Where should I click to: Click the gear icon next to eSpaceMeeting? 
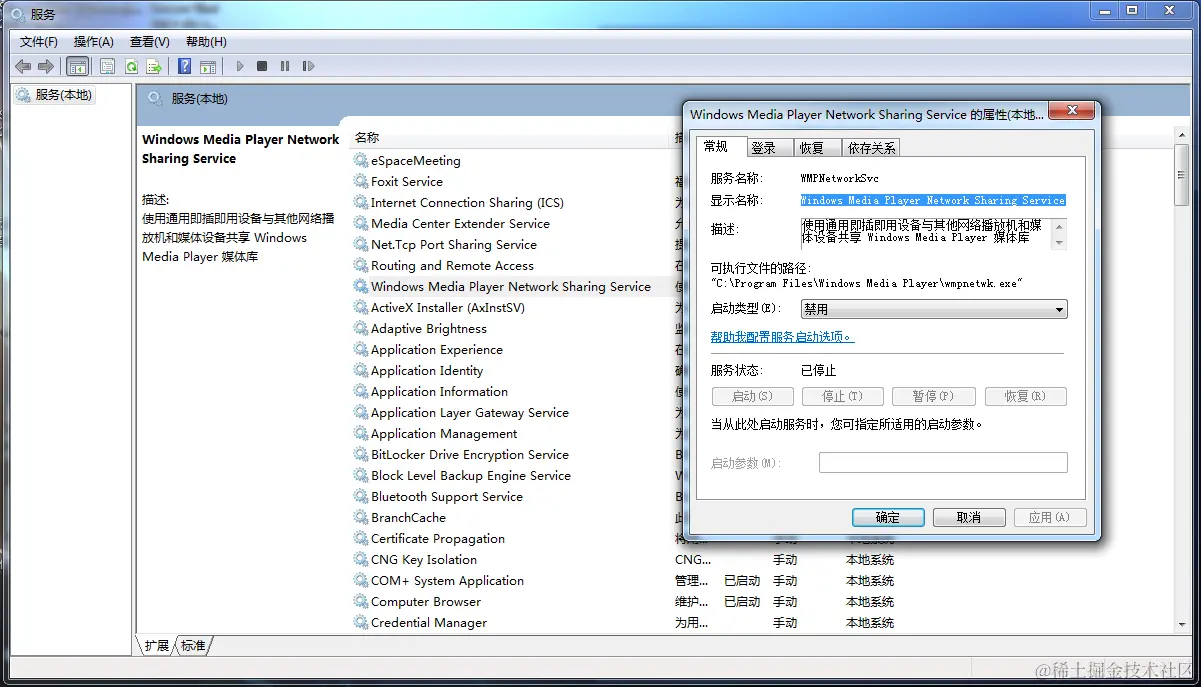tap(361, 160)
